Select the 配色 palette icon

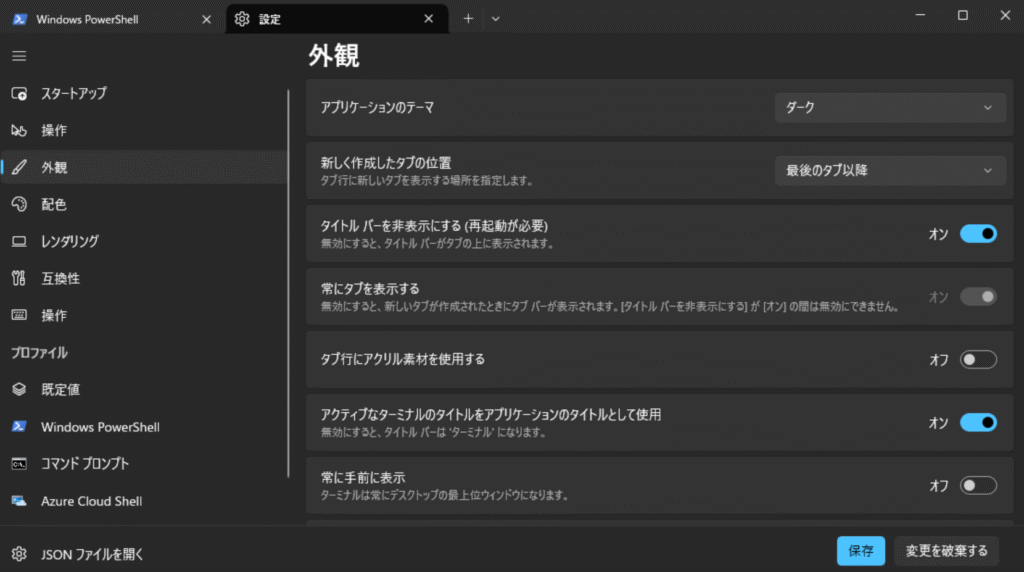[19, 204]
